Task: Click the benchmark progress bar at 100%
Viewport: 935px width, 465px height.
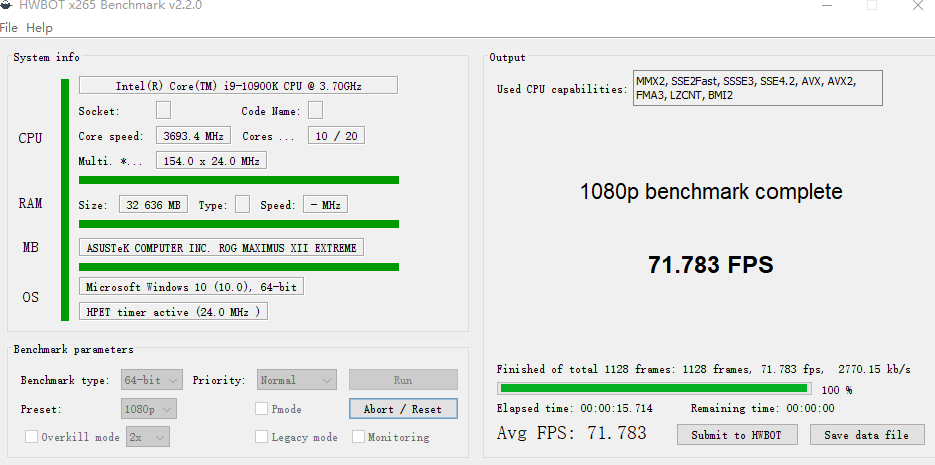Action: point(655,389)
